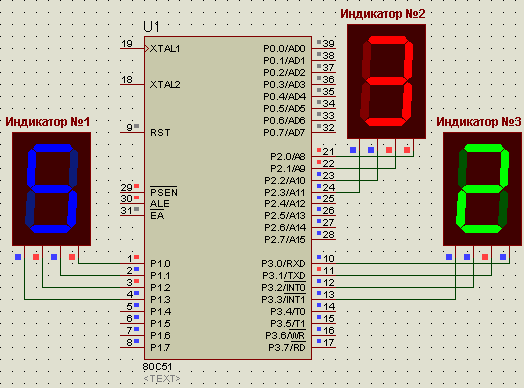This screenshot has width=524, height=388.
Task: Click the P2.6/A14 pin name
Action: (x=285, y=228)
